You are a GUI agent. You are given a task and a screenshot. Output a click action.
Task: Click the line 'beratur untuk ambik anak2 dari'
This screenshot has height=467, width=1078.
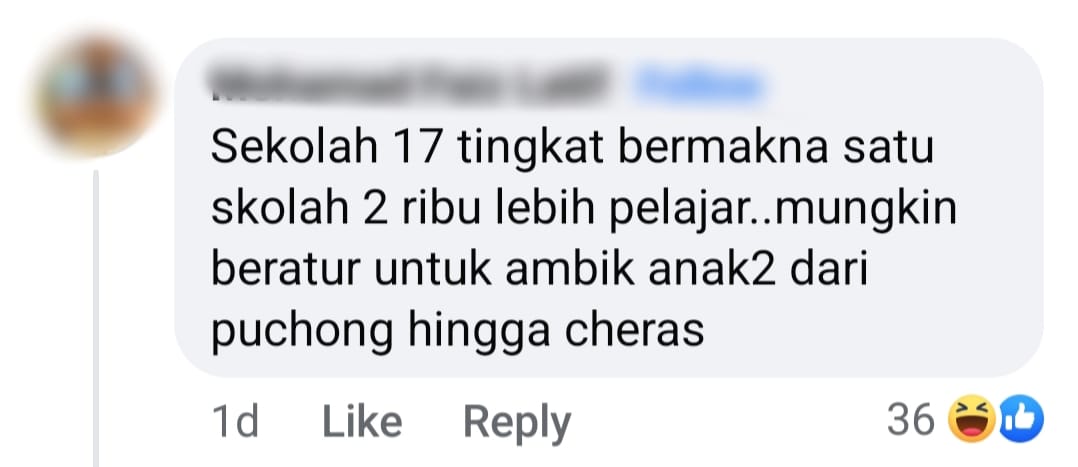pyautogui.click(x=539, y=269)
